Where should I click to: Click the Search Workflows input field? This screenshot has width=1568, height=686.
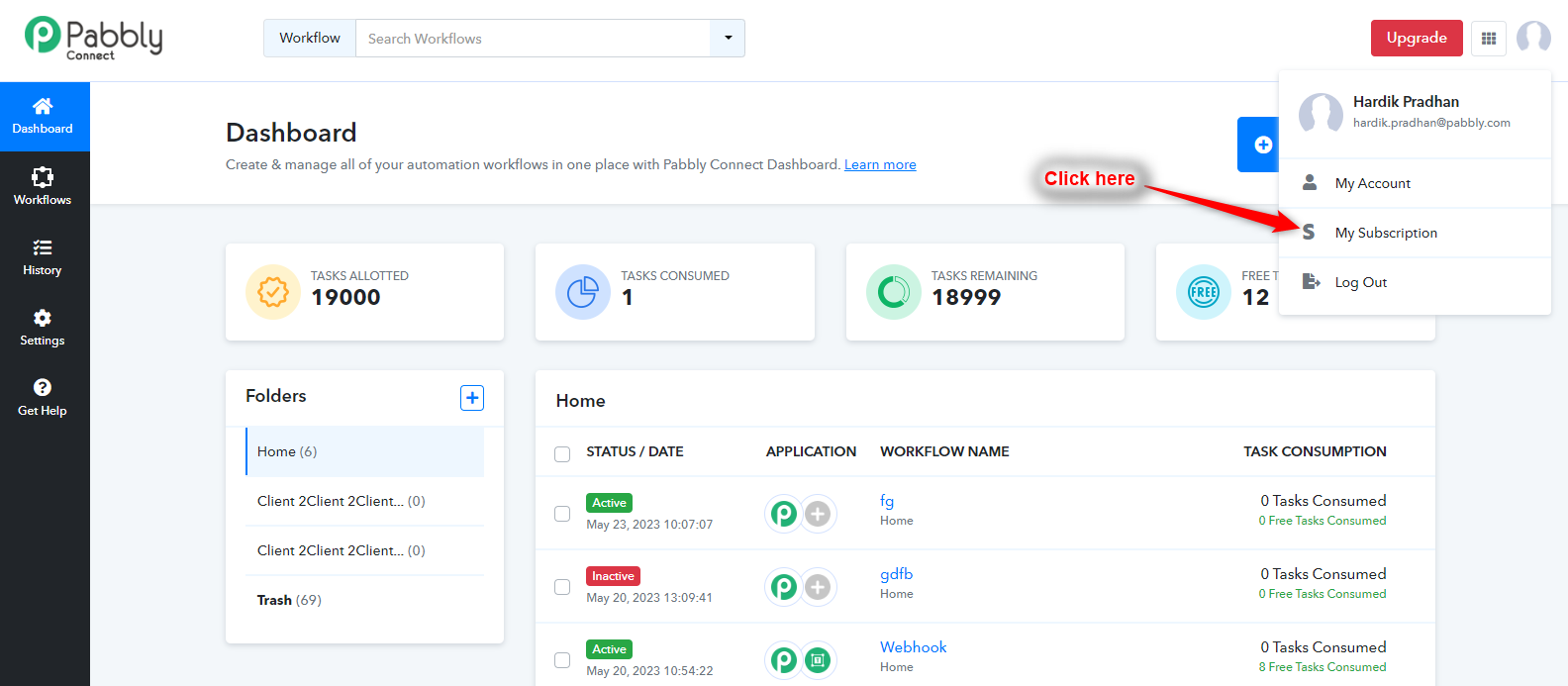pos(533,39)
